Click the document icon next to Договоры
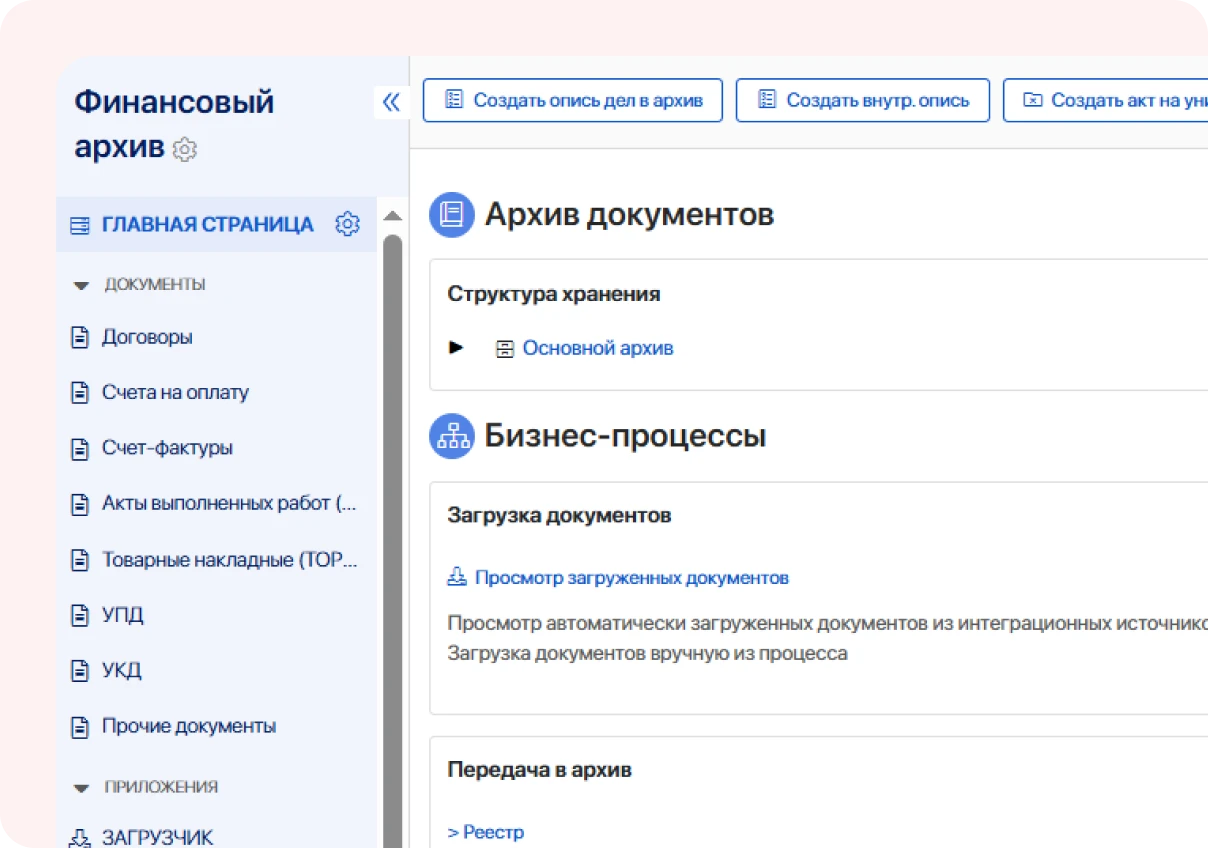 (81, 337)
